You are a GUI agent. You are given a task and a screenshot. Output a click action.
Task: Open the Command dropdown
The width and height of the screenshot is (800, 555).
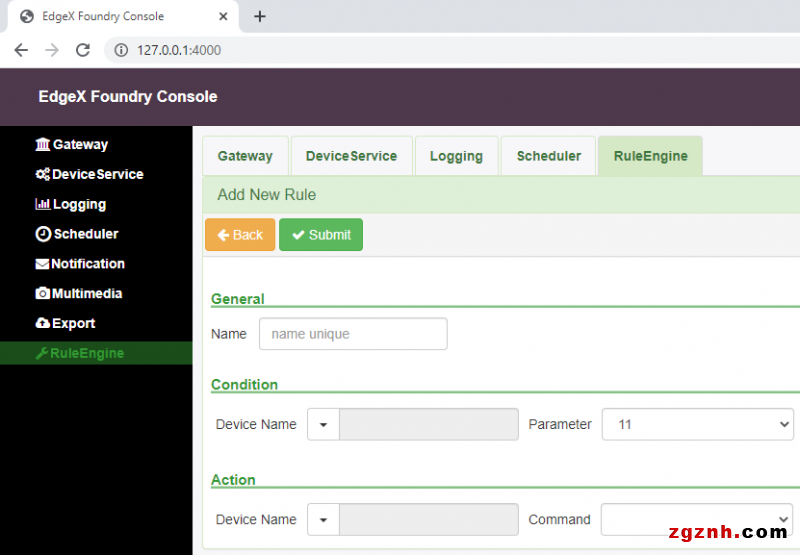(x=697, y=519)
